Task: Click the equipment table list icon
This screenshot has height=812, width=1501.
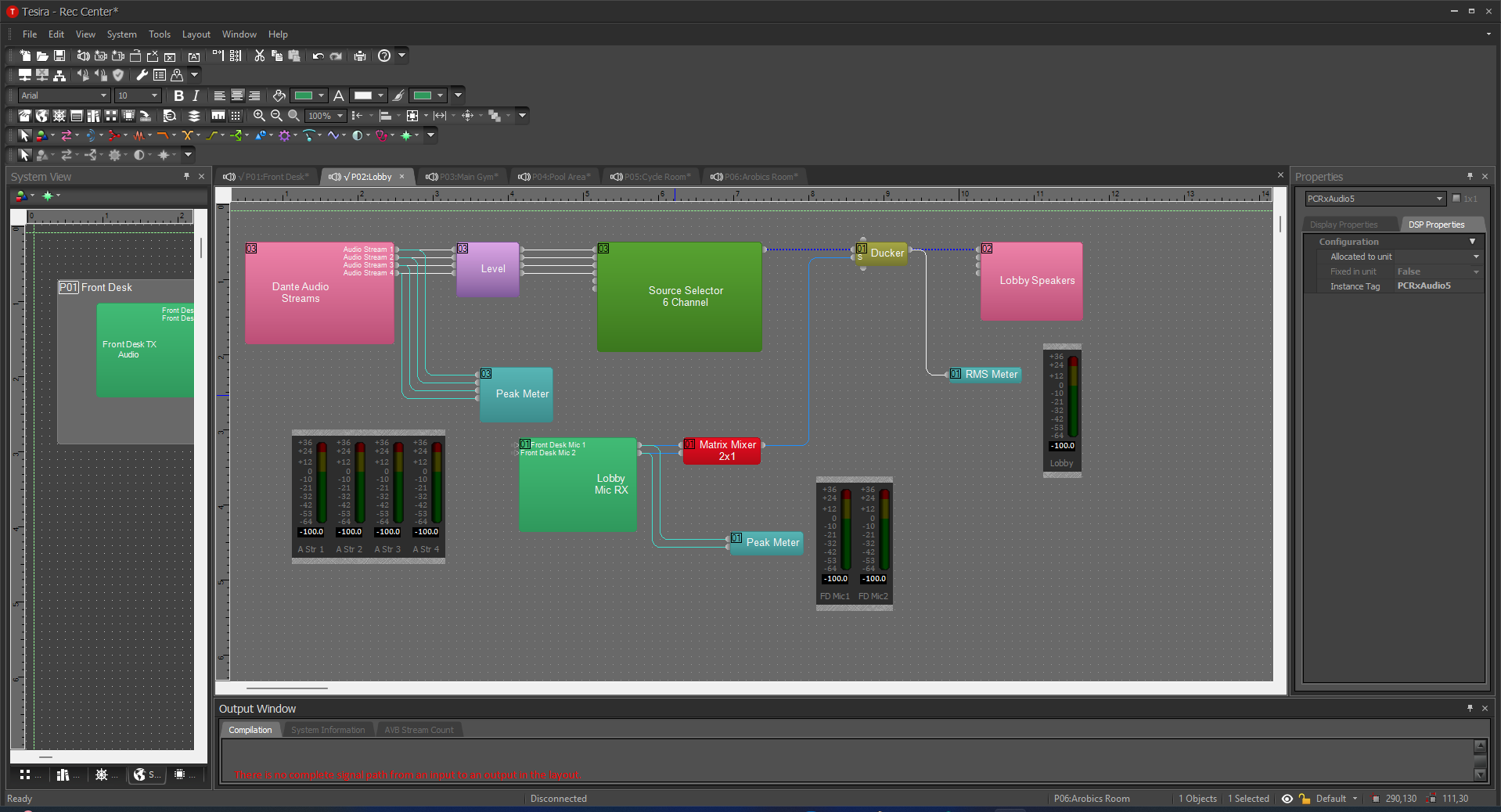Action: click(160, 75)
